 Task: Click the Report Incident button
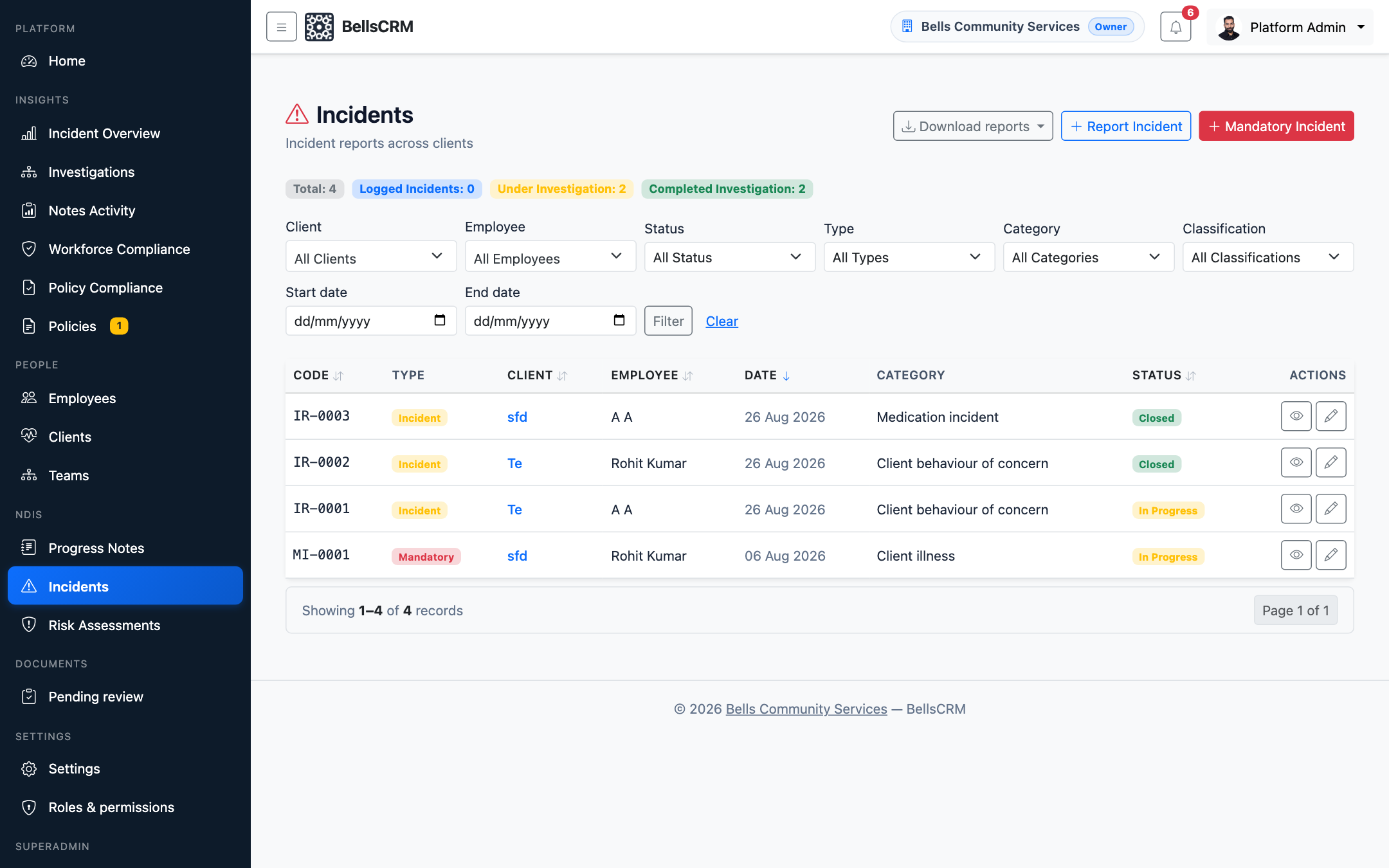tap(1125, 126)
